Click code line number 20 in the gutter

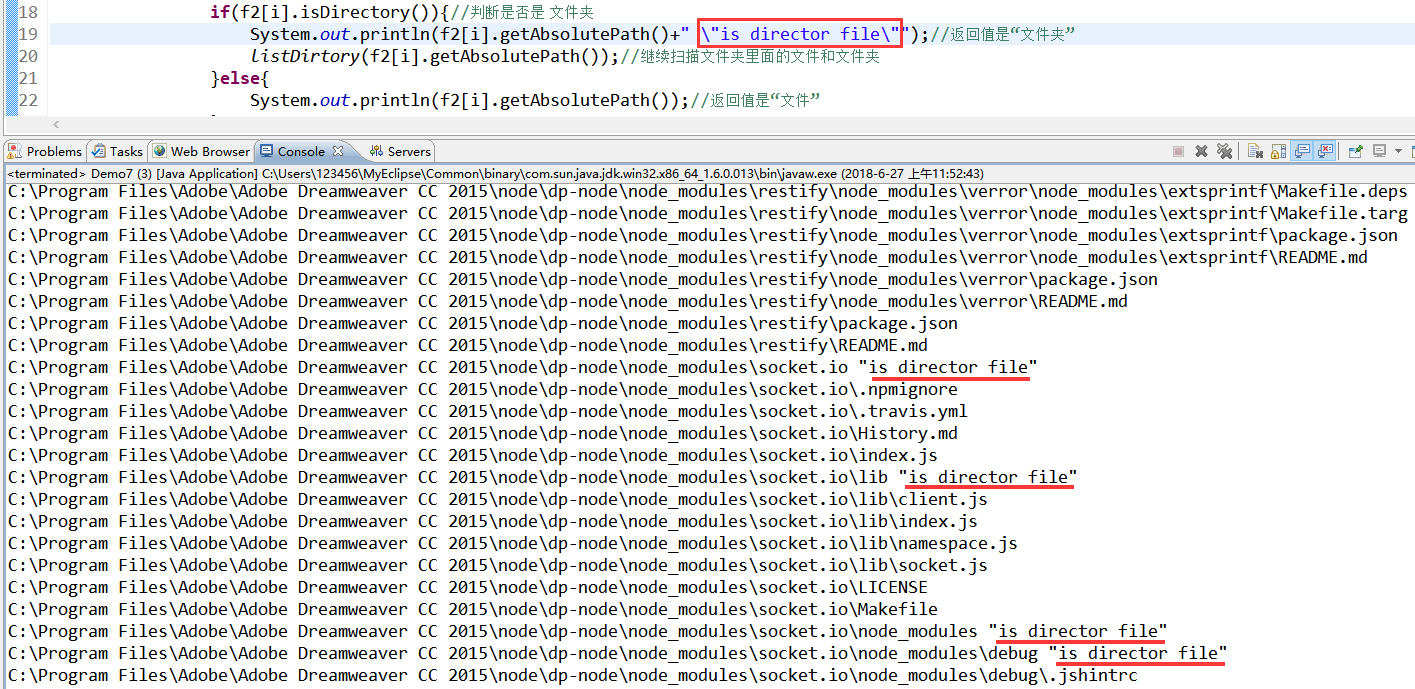coord(28,56)
